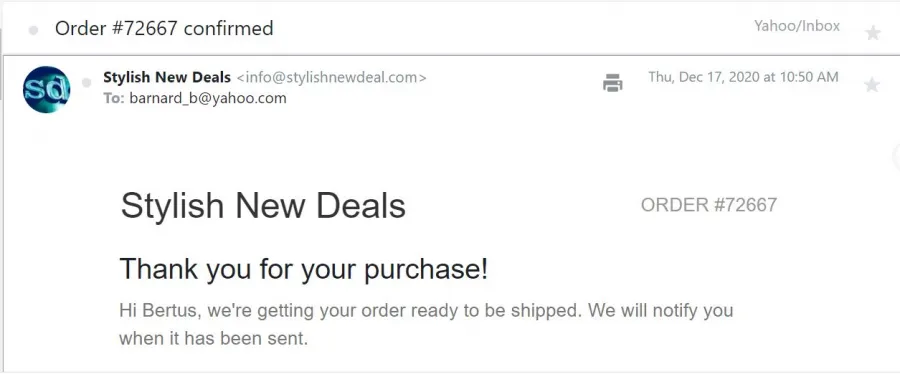Select the sender name Stylish New Deals

click(167, 77)
